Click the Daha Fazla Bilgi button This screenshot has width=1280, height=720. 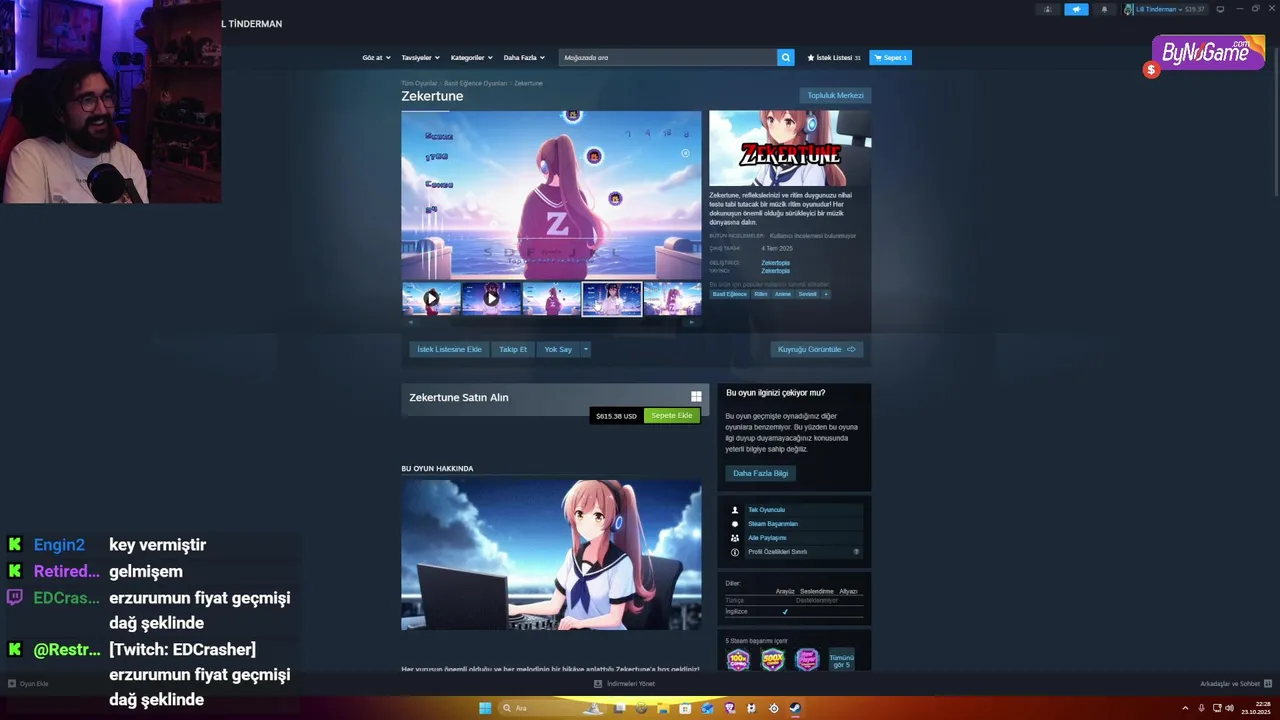pyautogui.click(x=760, y=473)
